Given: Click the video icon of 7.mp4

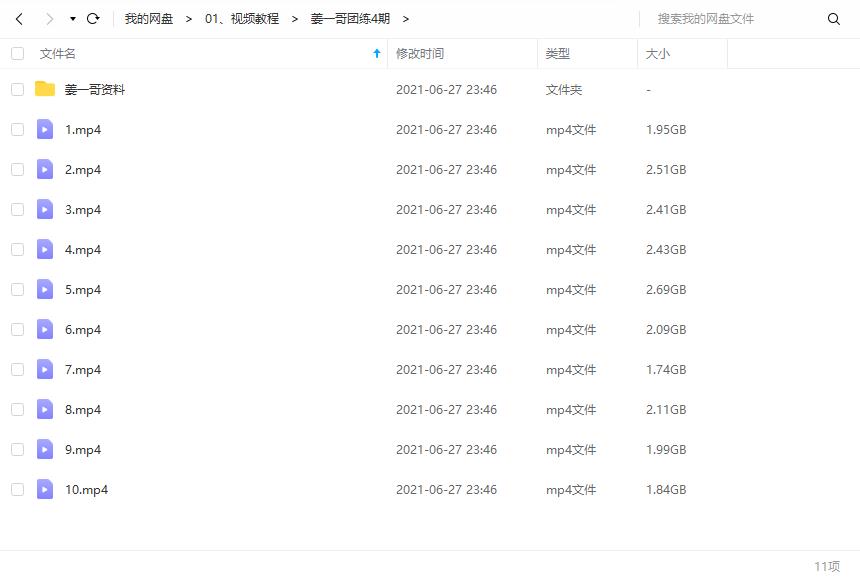Looking at the screenshot, I should (45, 370).
